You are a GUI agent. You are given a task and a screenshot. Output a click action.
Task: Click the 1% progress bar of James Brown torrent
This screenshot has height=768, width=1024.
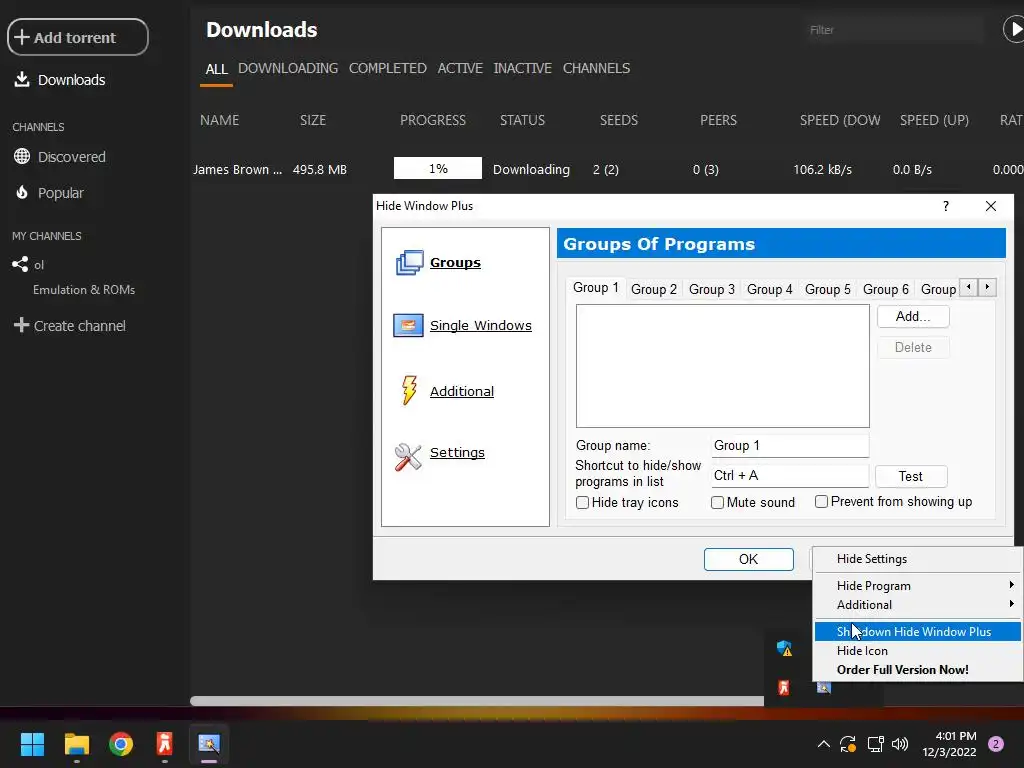(x=438, y=168)
